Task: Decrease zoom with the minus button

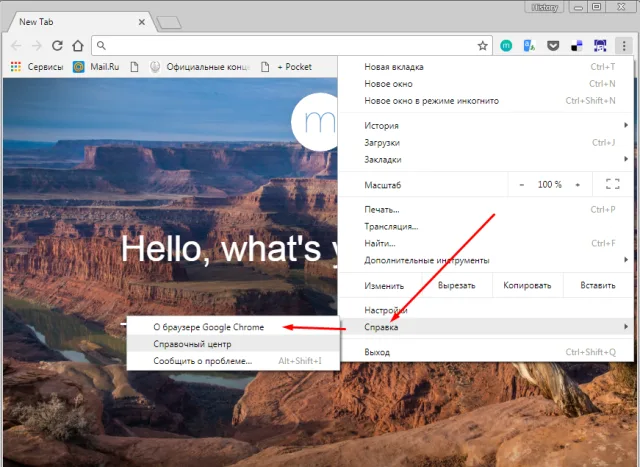Action: tap(521, 185)
